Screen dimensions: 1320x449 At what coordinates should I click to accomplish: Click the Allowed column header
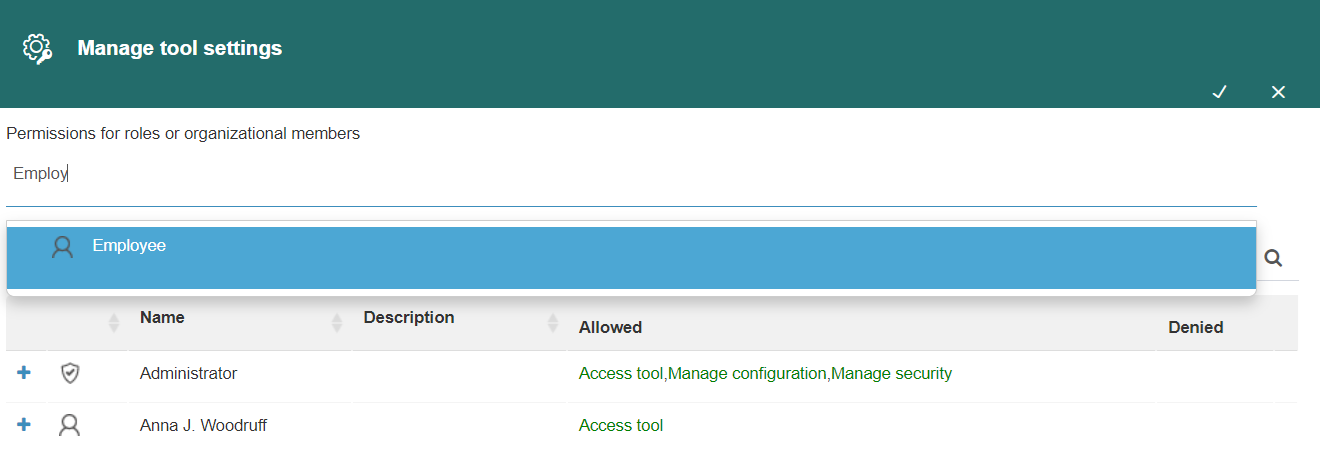(x=610, y=327)
